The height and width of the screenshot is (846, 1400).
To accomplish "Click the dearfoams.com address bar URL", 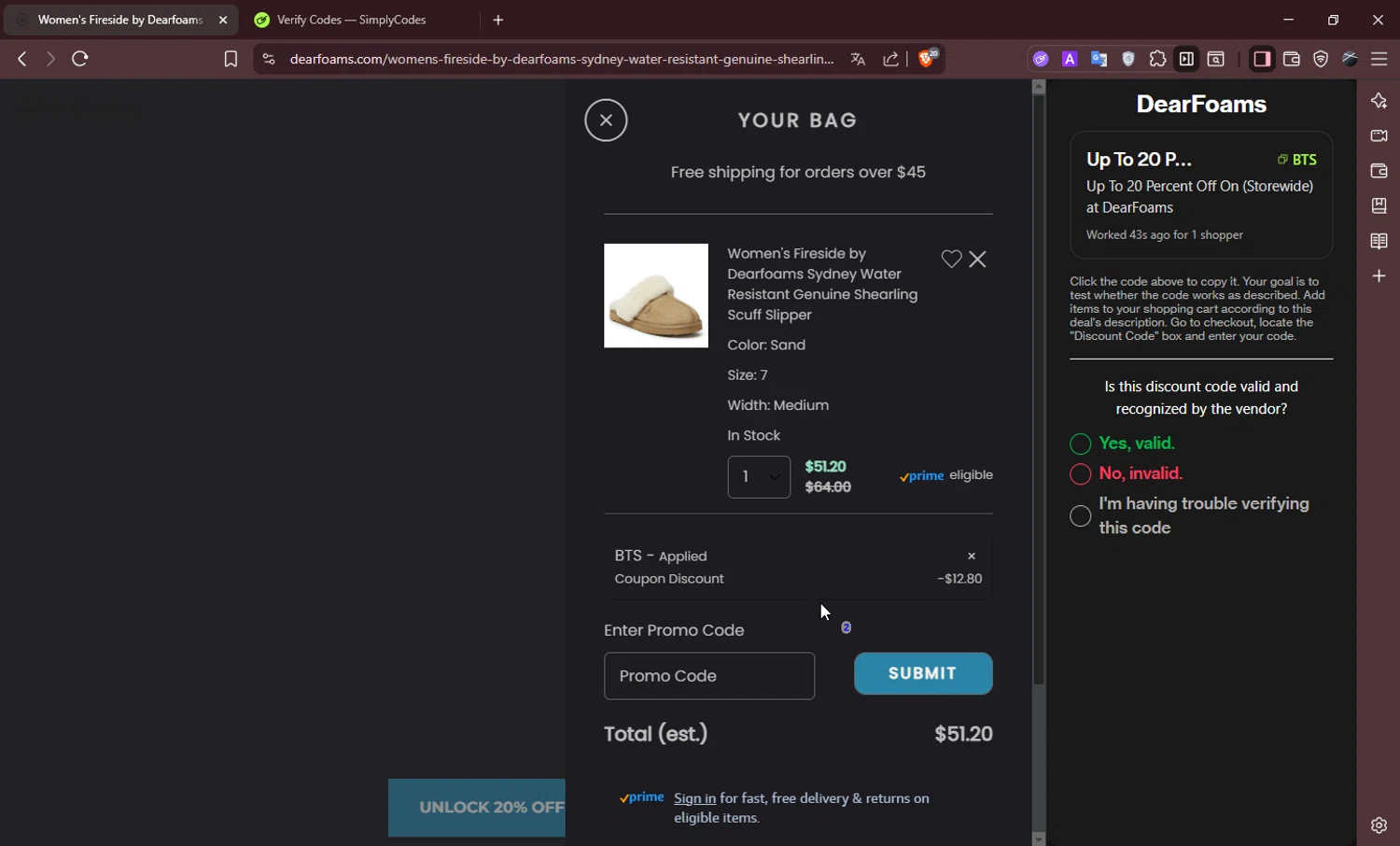I will point(562,59).
